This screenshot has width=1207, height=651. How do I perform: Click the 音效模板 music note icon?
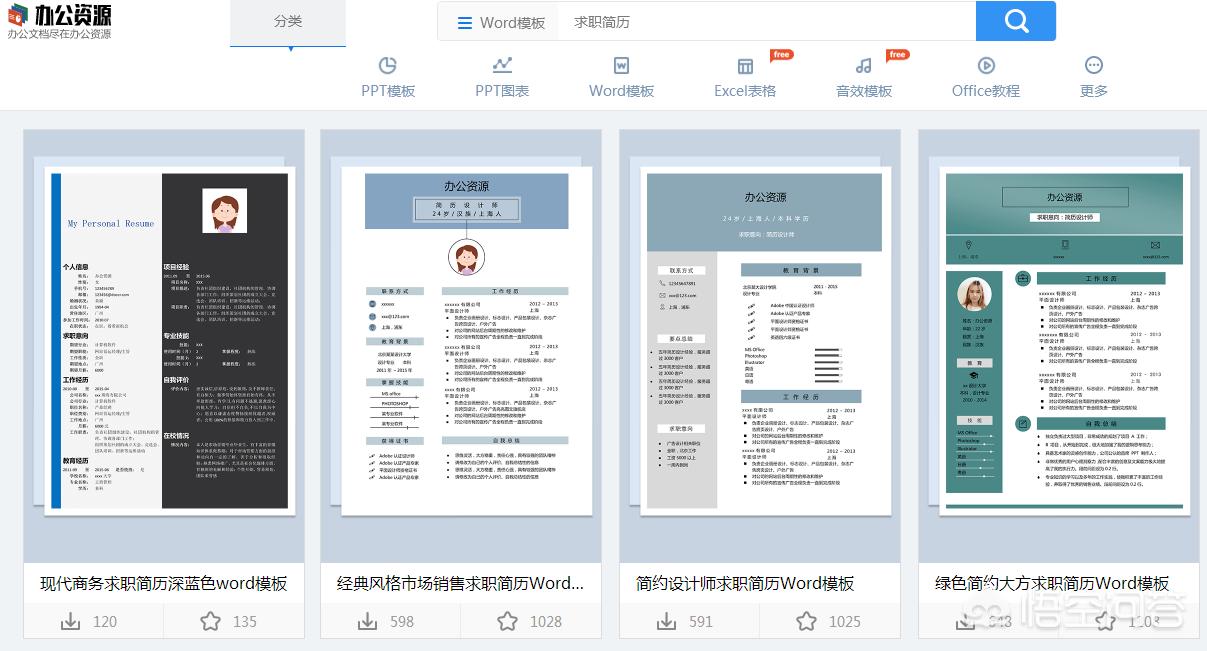pos(864,66)
